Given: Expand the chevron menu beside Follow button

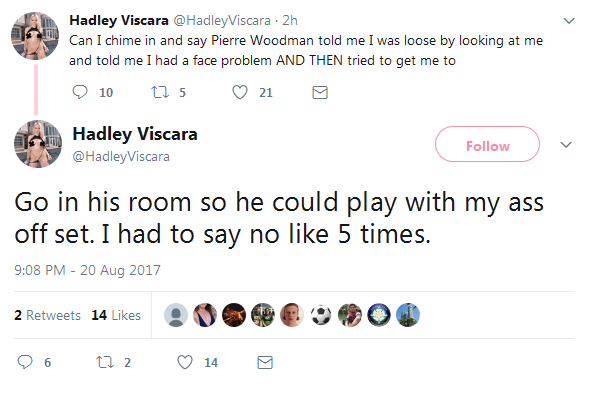Looking at the screenshot, I should [x=566, y=145].
